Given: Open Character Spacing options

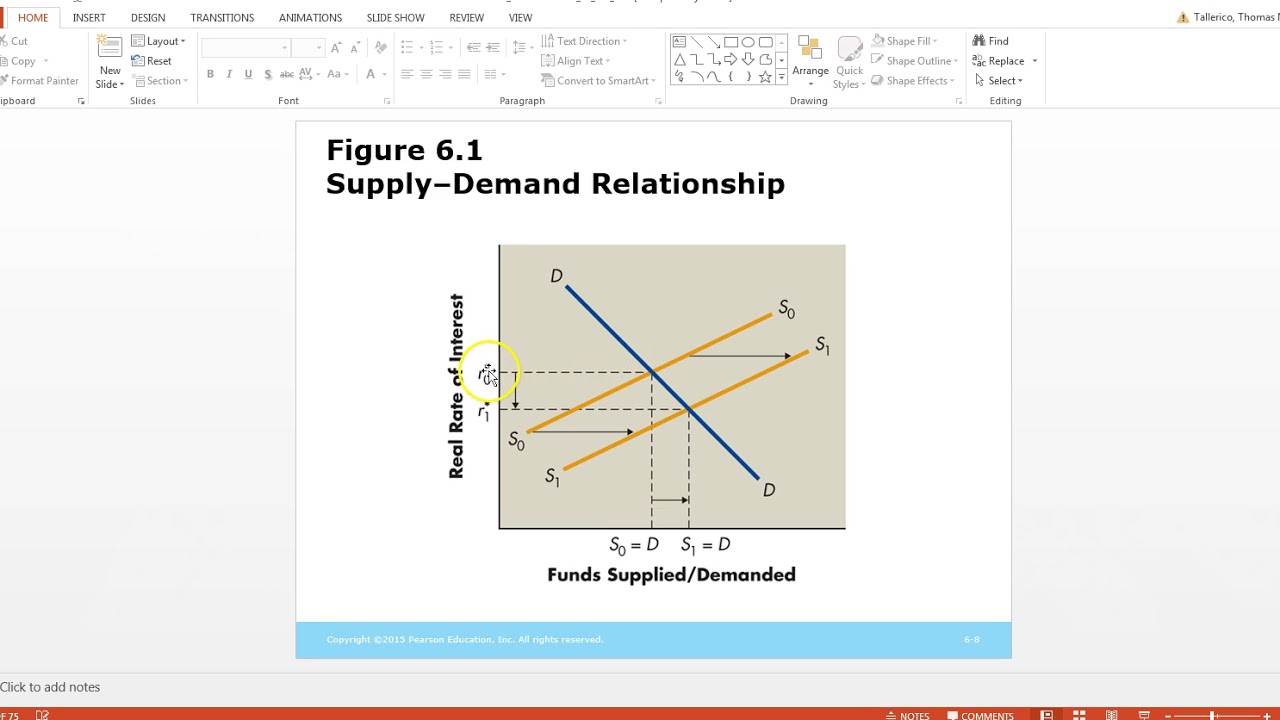Looking at the screenshot, I should pyautogui.click(x=309, y=74).
